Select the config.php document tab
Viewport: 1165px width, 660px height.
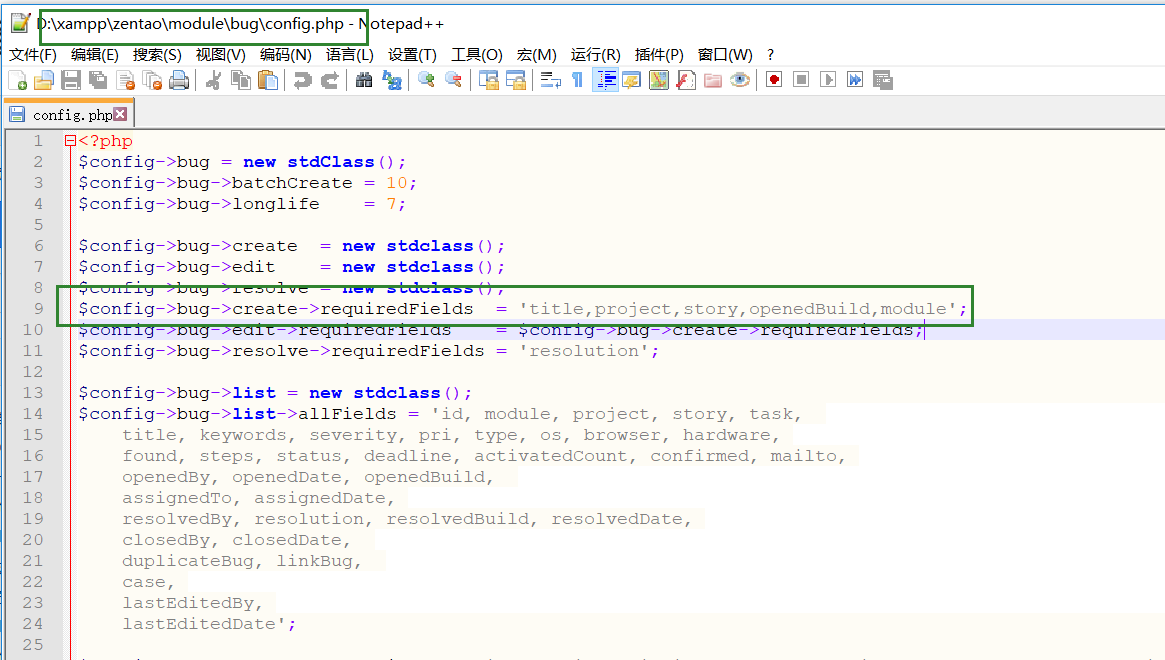tap(72, 115)
